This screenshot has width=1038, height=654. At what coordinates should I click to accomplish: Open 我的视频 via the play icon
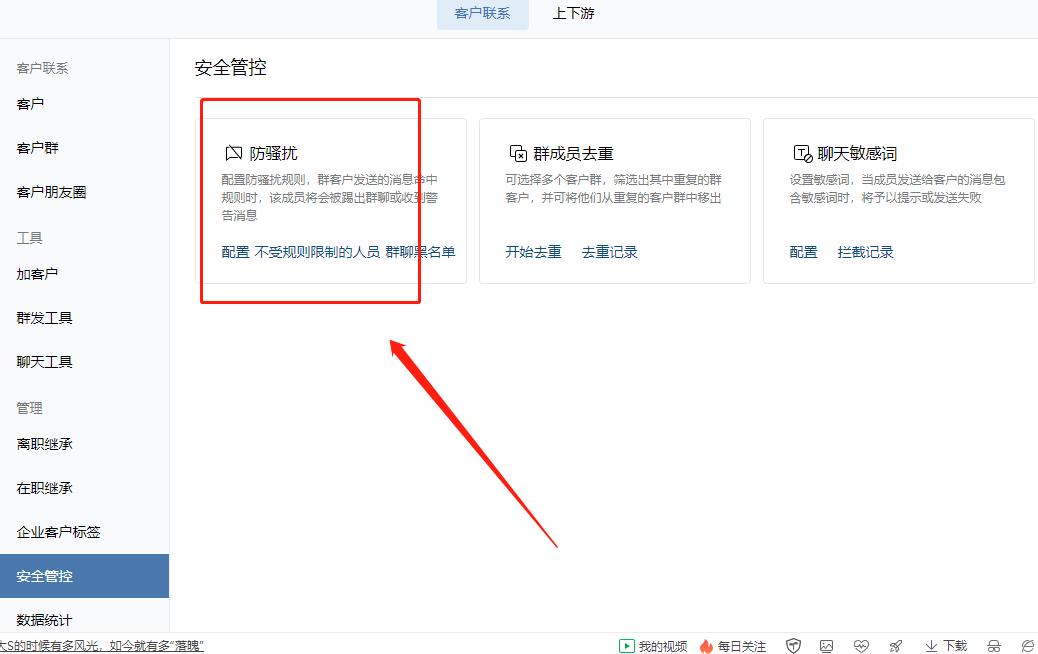pos(626,646)
